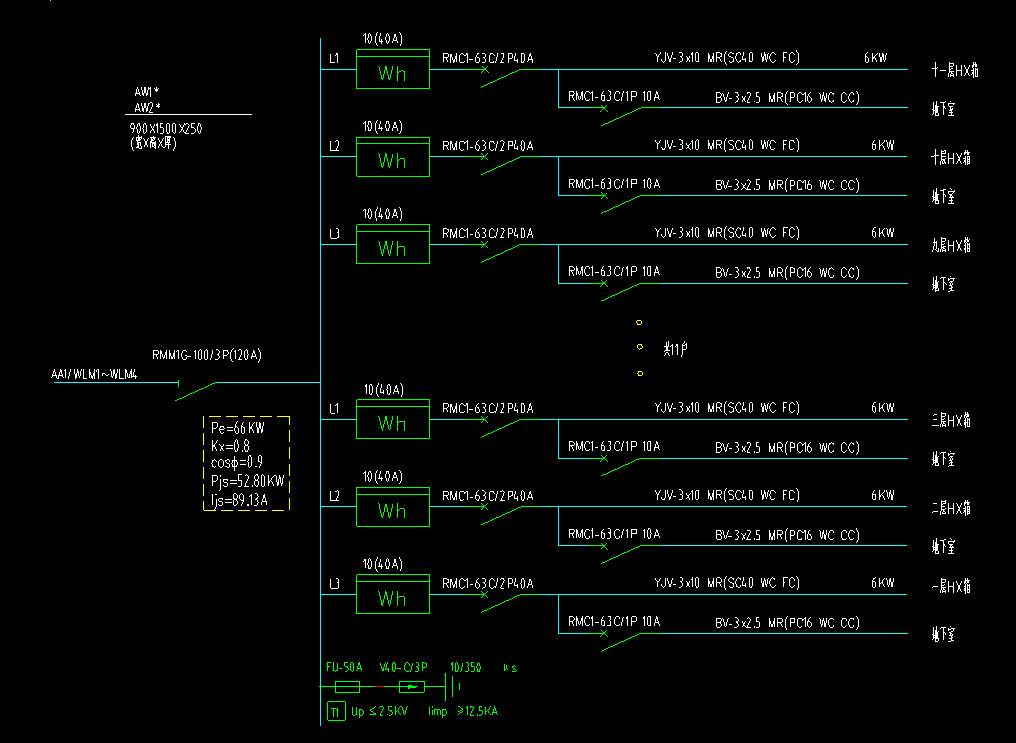Select the L1 phase label on the 三层HX箱 circuit

(x=334, y=409)
